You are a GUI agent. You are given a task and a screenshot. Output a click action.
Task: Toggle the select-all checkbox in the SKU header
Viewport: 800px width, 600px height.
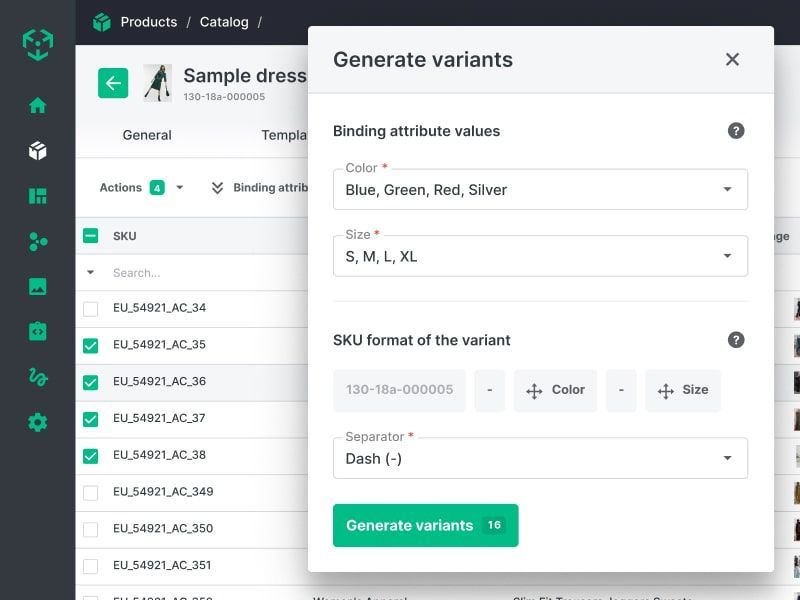coord(90,236)
